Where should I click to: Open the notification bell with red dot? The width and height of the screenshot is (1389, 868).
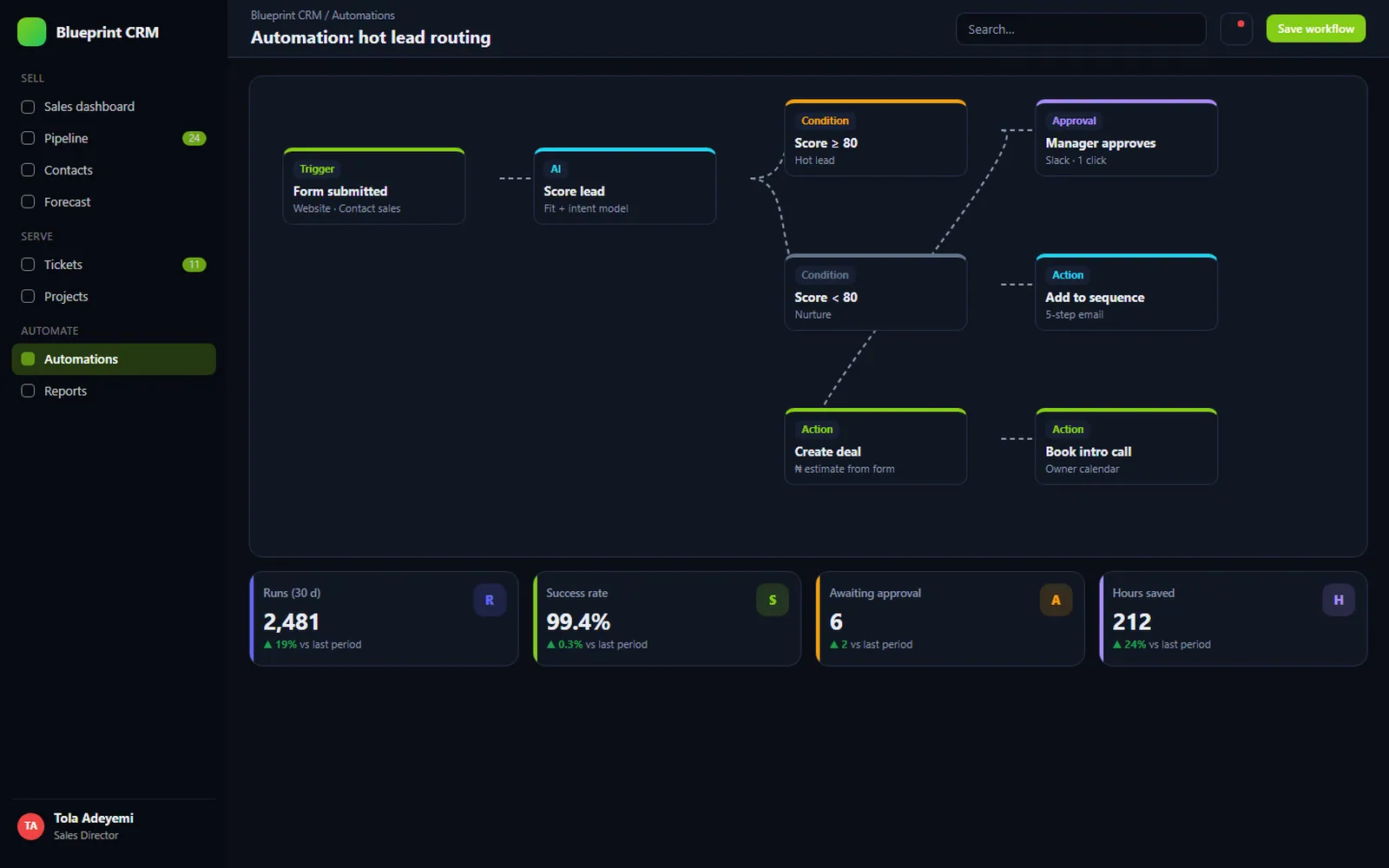coord(1236,29)
